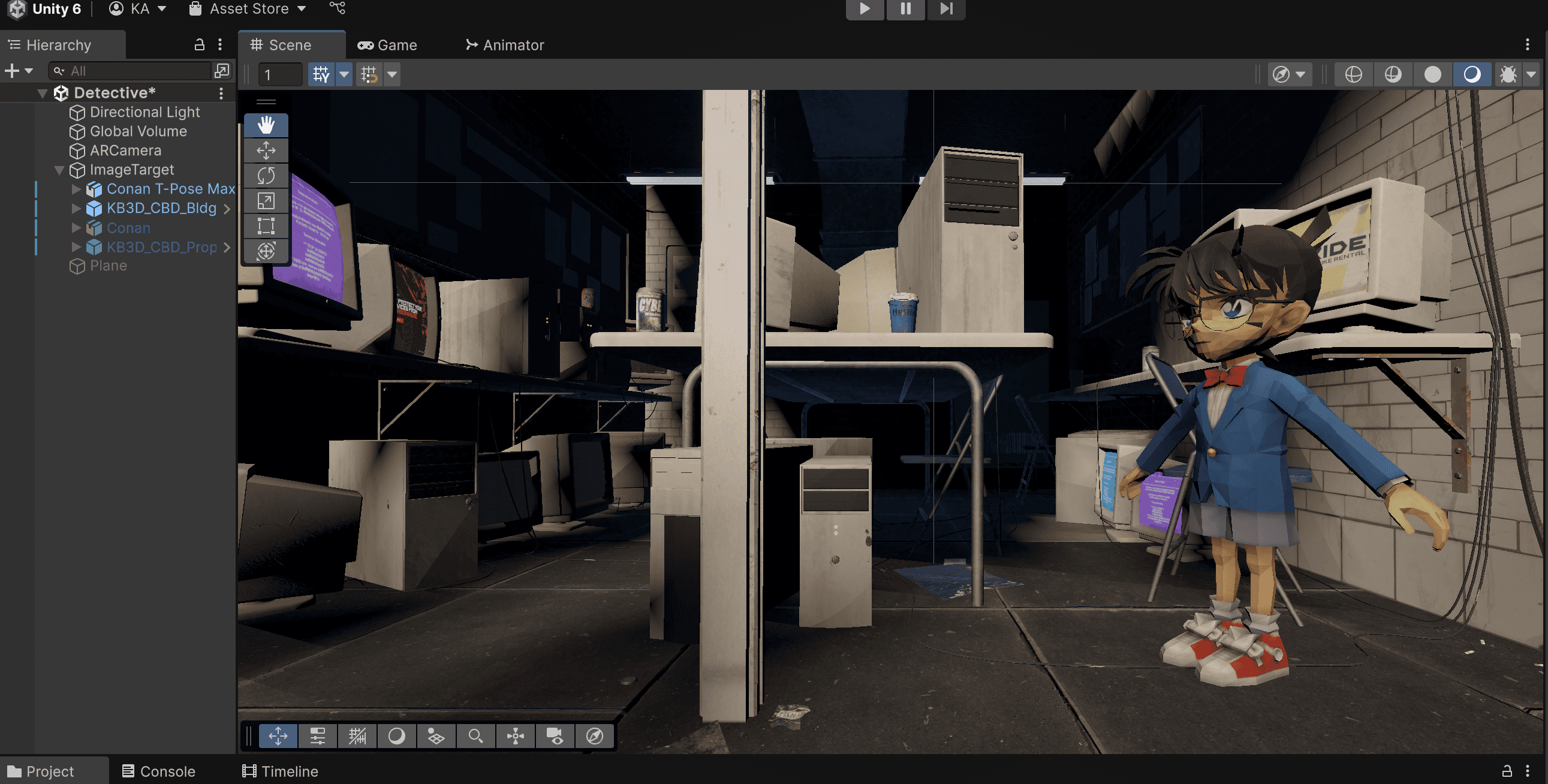Open the Timeline tab
This screenshot has height=784, width=1548.
point(280,771)
